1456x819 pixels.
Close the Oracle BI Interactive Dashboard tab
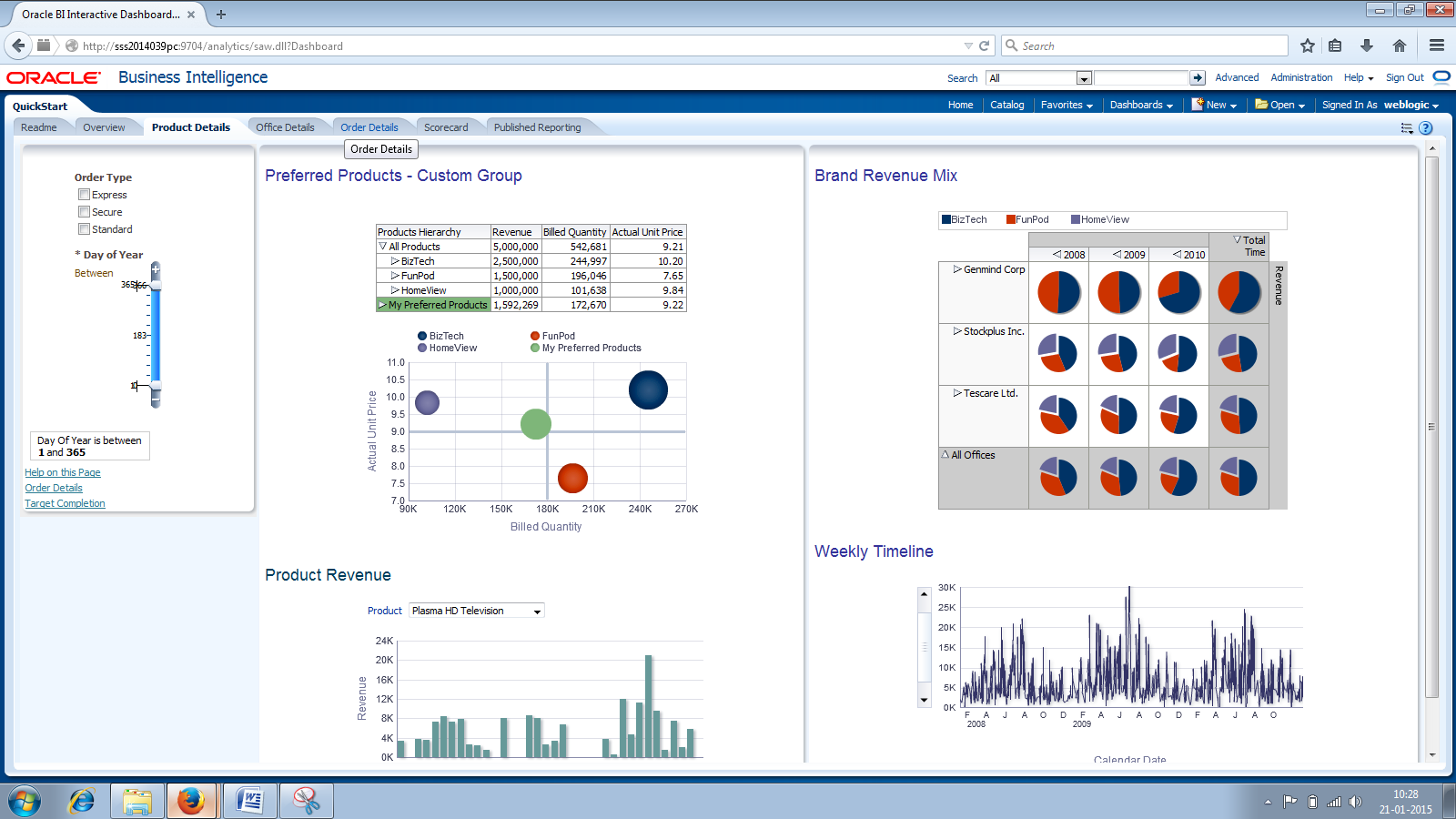click(191, 15)
